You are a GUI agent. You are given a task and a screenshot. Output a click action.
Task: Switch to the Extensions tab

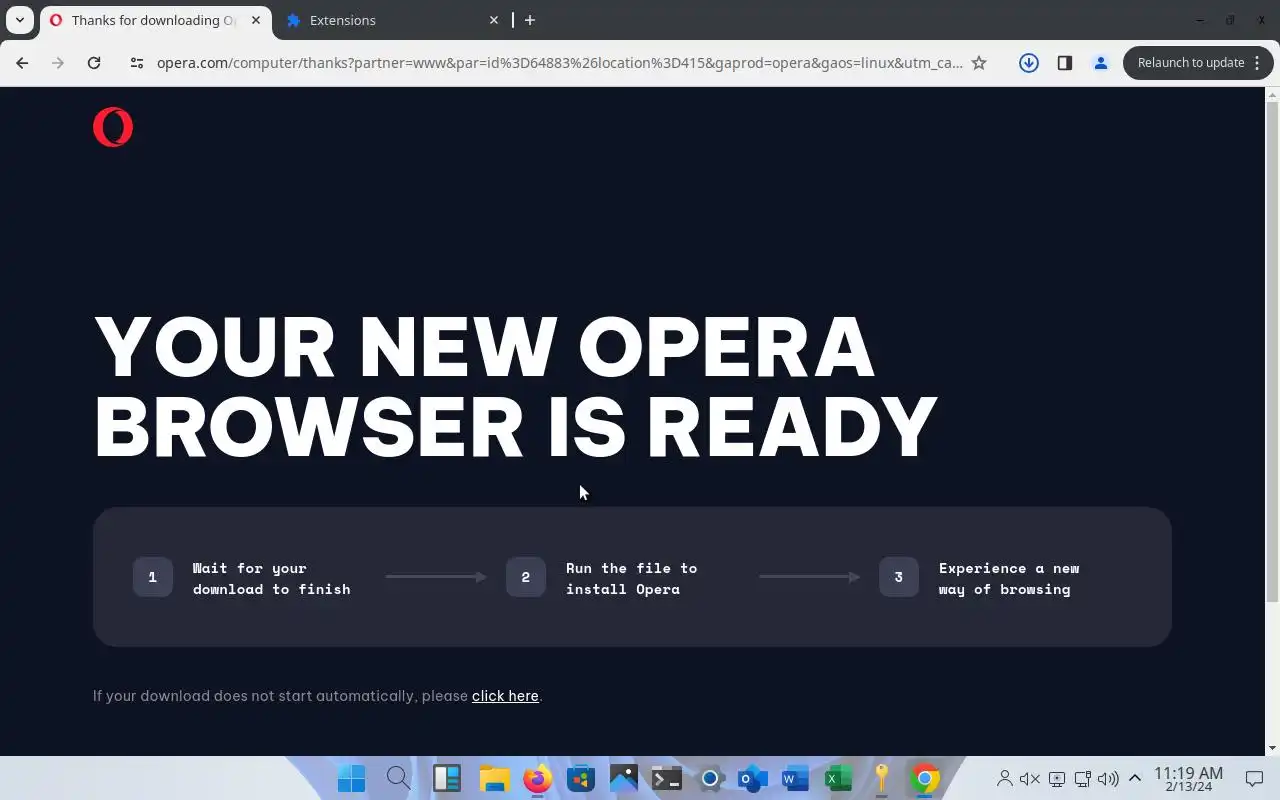click(x=390, y=20)
